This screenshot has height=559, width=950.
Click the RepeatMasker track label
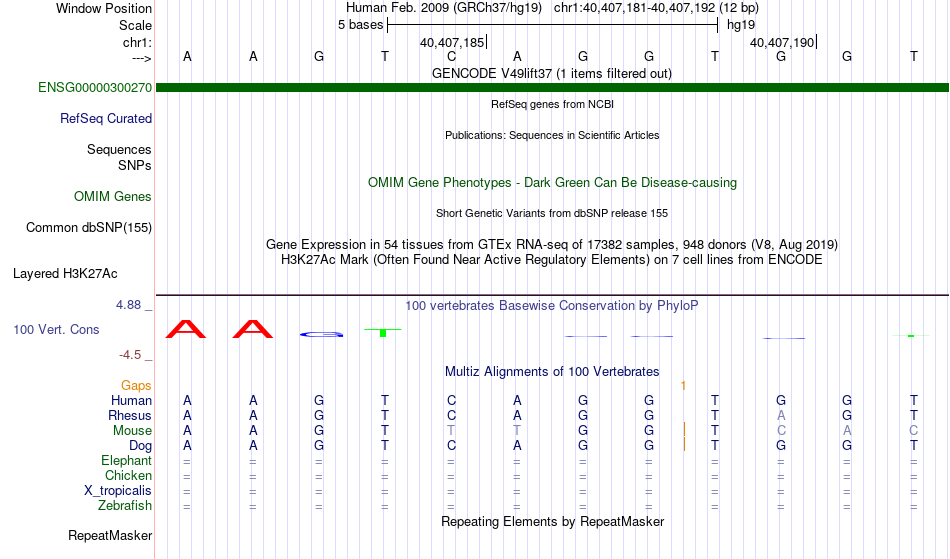pyautogui.click(x=110, y=535)
